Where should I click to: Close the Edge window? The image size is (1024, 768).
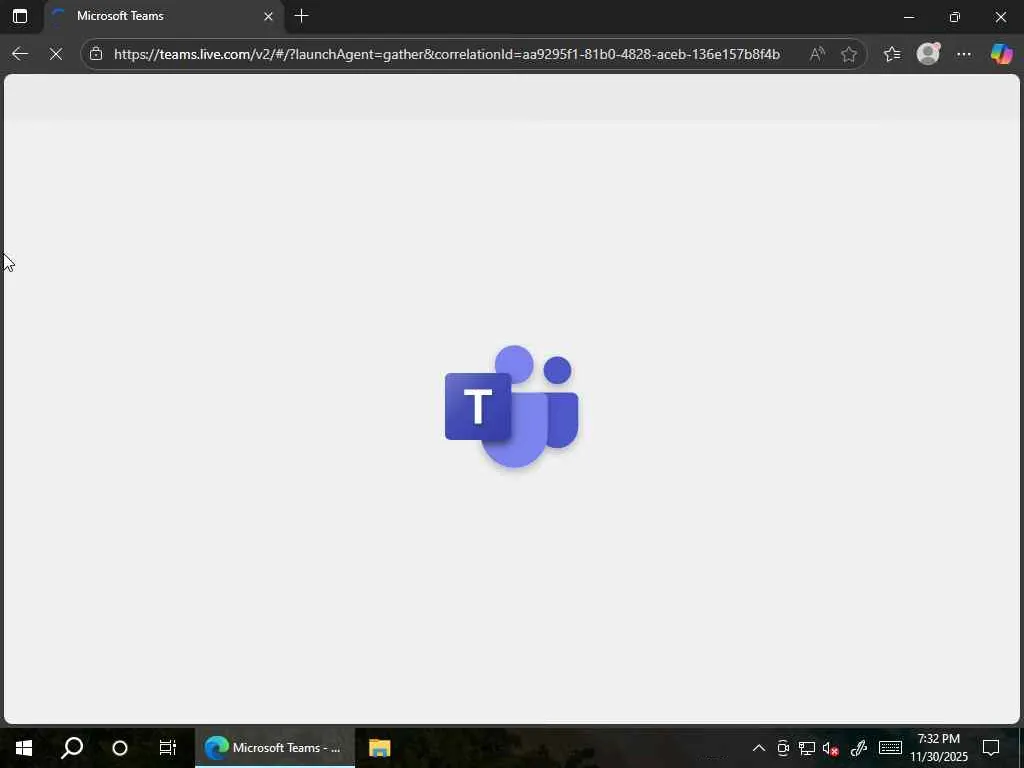click(1000, 17)
